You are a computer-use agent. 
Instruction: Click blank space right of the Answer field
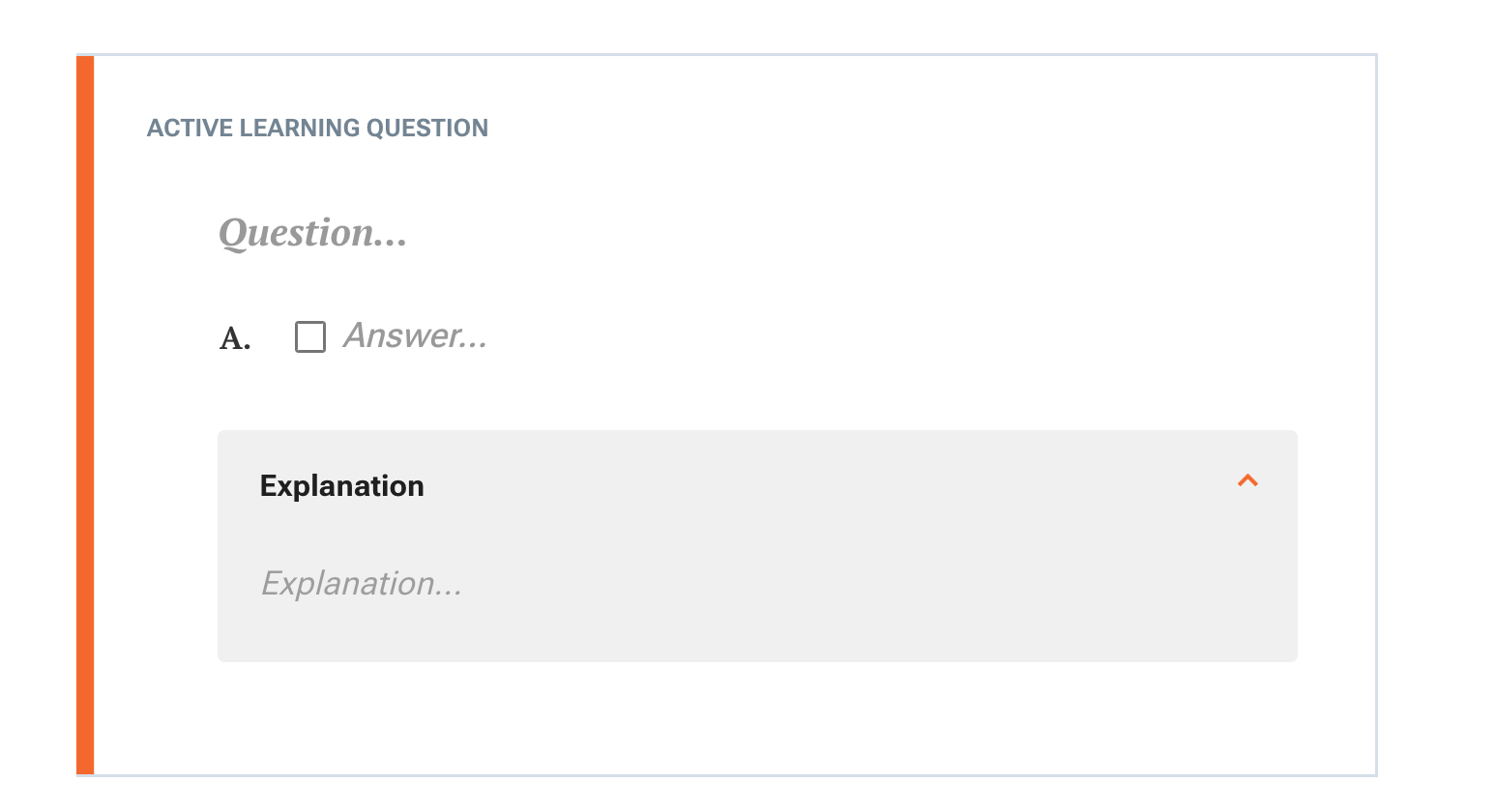[x=890, y=336]
